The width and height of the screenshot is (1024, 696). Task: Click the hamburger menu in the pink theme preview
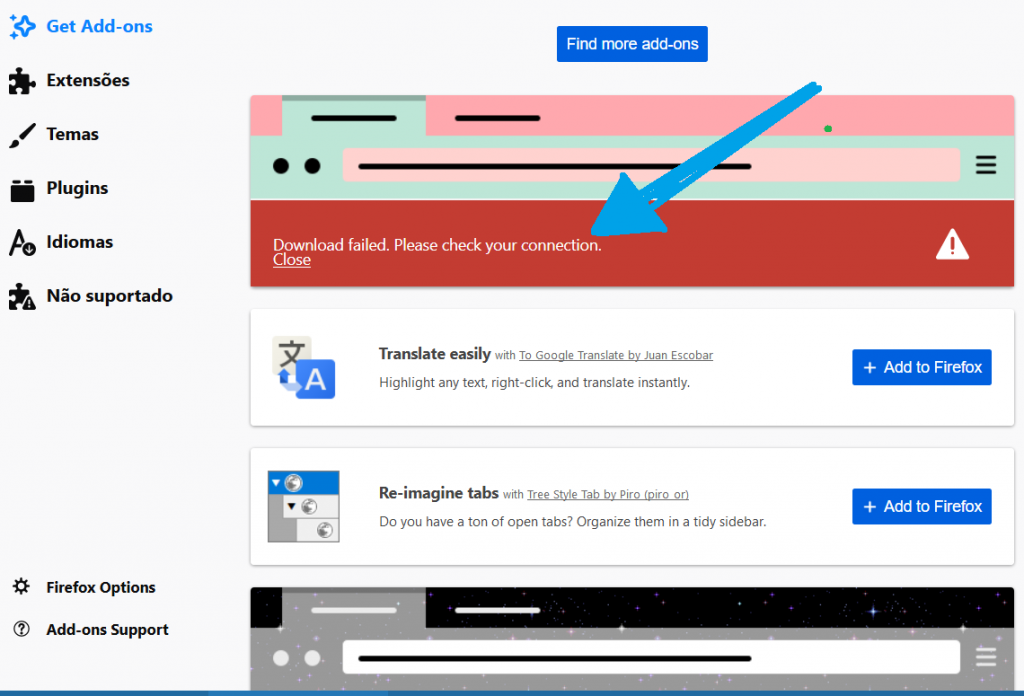coord(986,165)
